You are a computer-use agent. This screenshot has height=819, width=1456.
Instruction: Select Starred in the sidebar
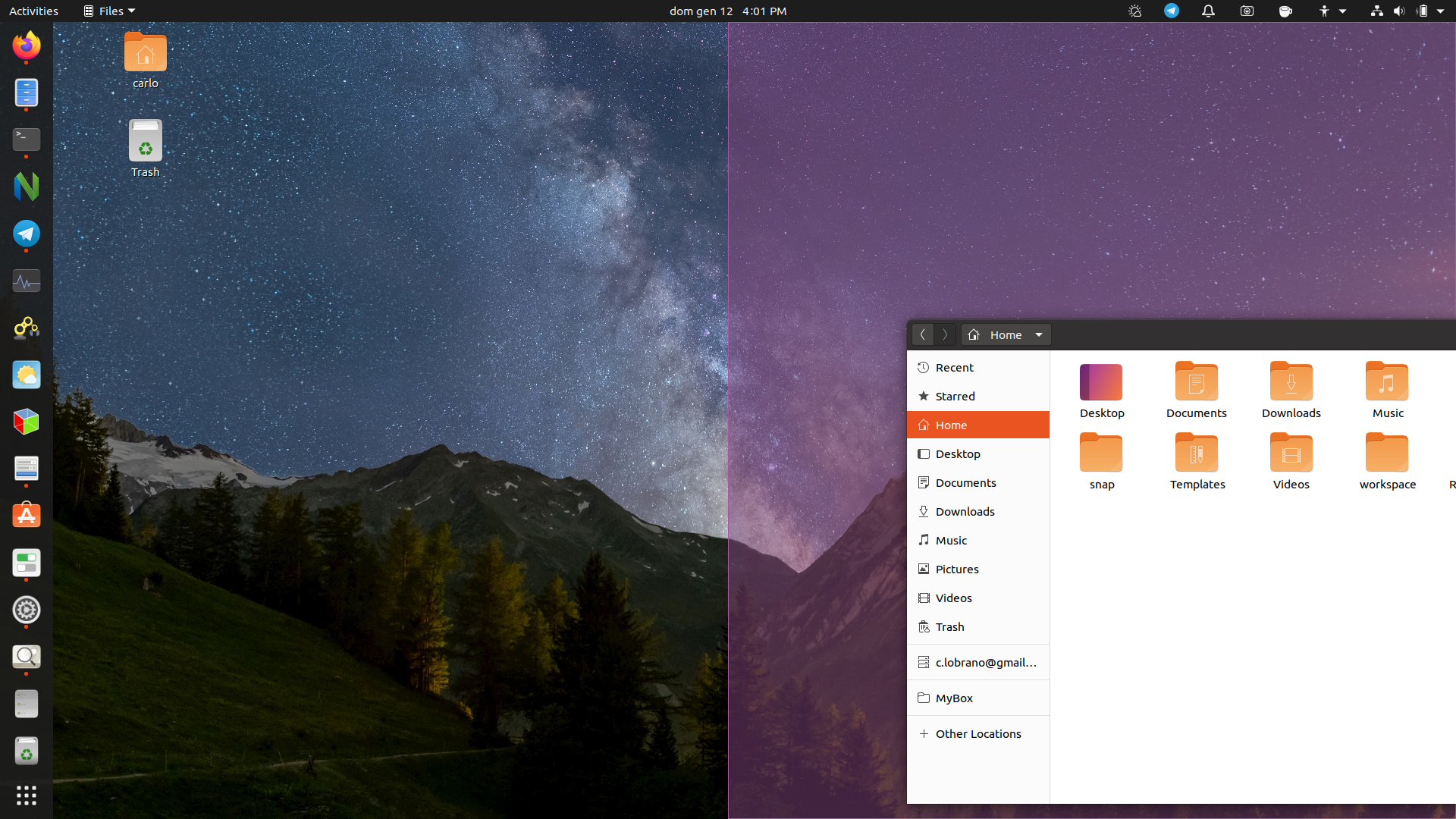[955, 396]
